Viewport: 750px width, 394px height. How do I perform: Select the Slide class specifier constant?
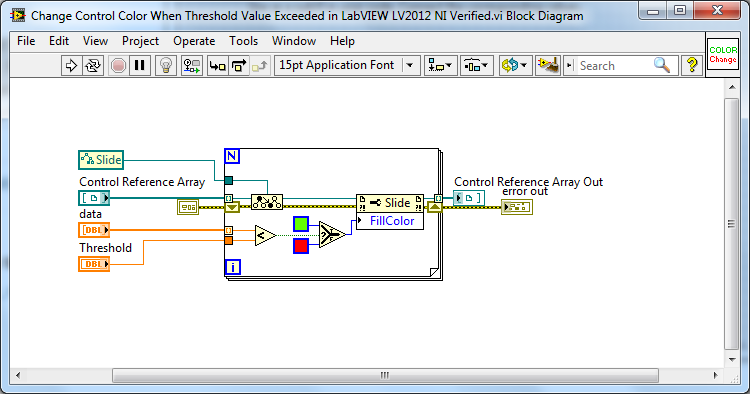click(x=101, y=160)
